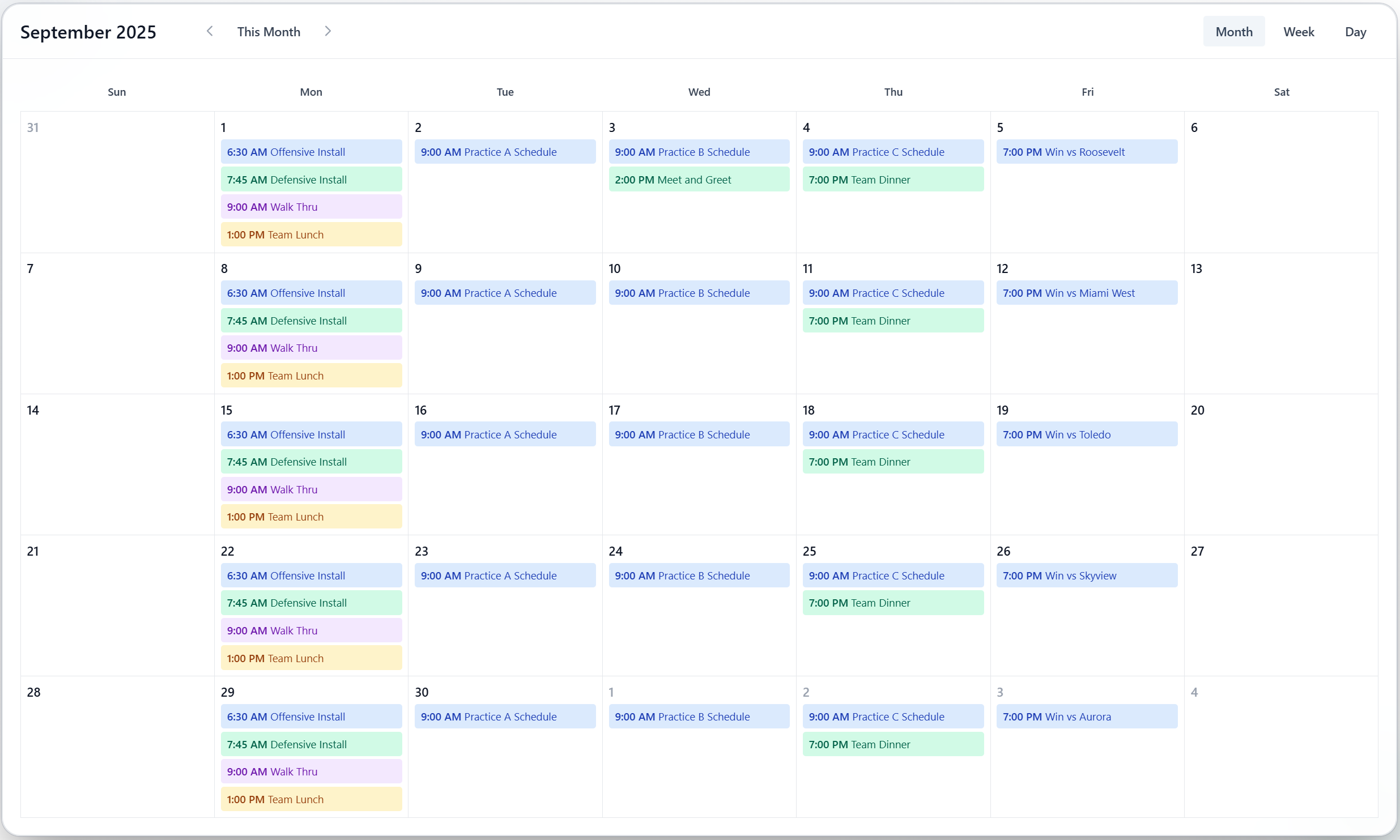The image size is (1400, 840).
Task: Open Walk Thru event on September 1
Action: point(312,207)
